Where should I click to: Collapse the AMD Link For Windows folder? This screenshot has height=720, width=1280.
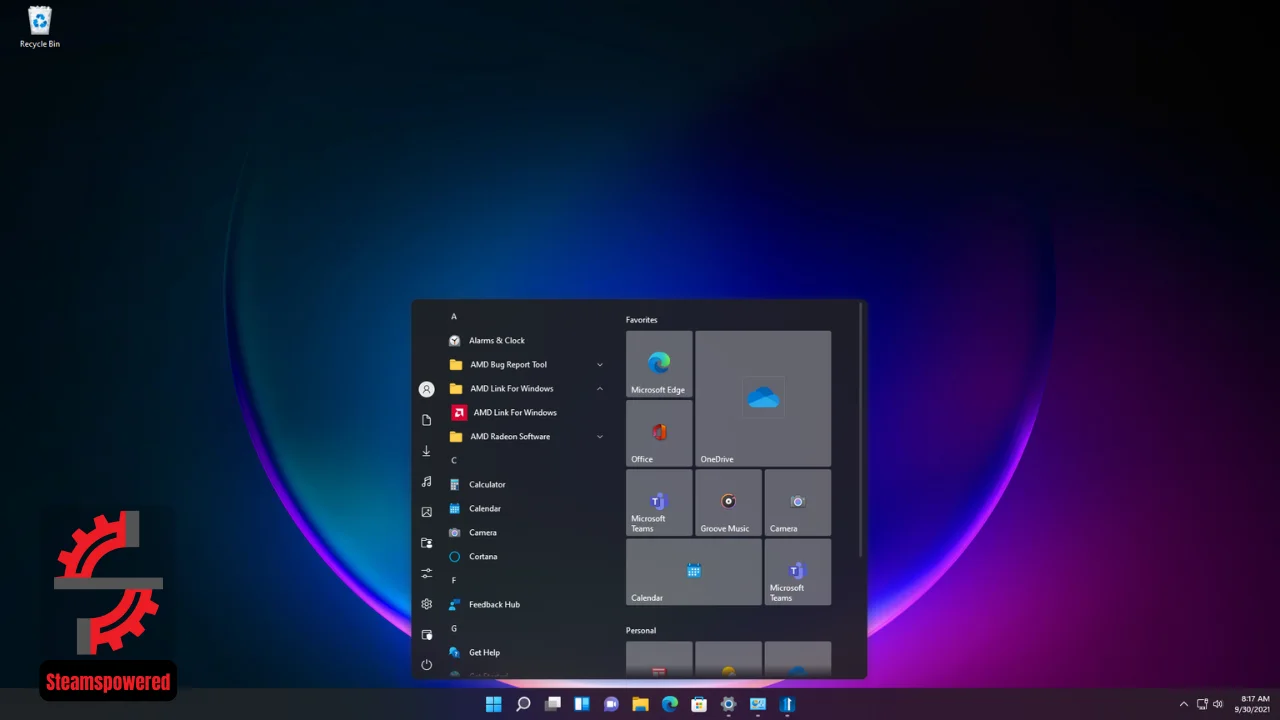[x=526, y=389]
